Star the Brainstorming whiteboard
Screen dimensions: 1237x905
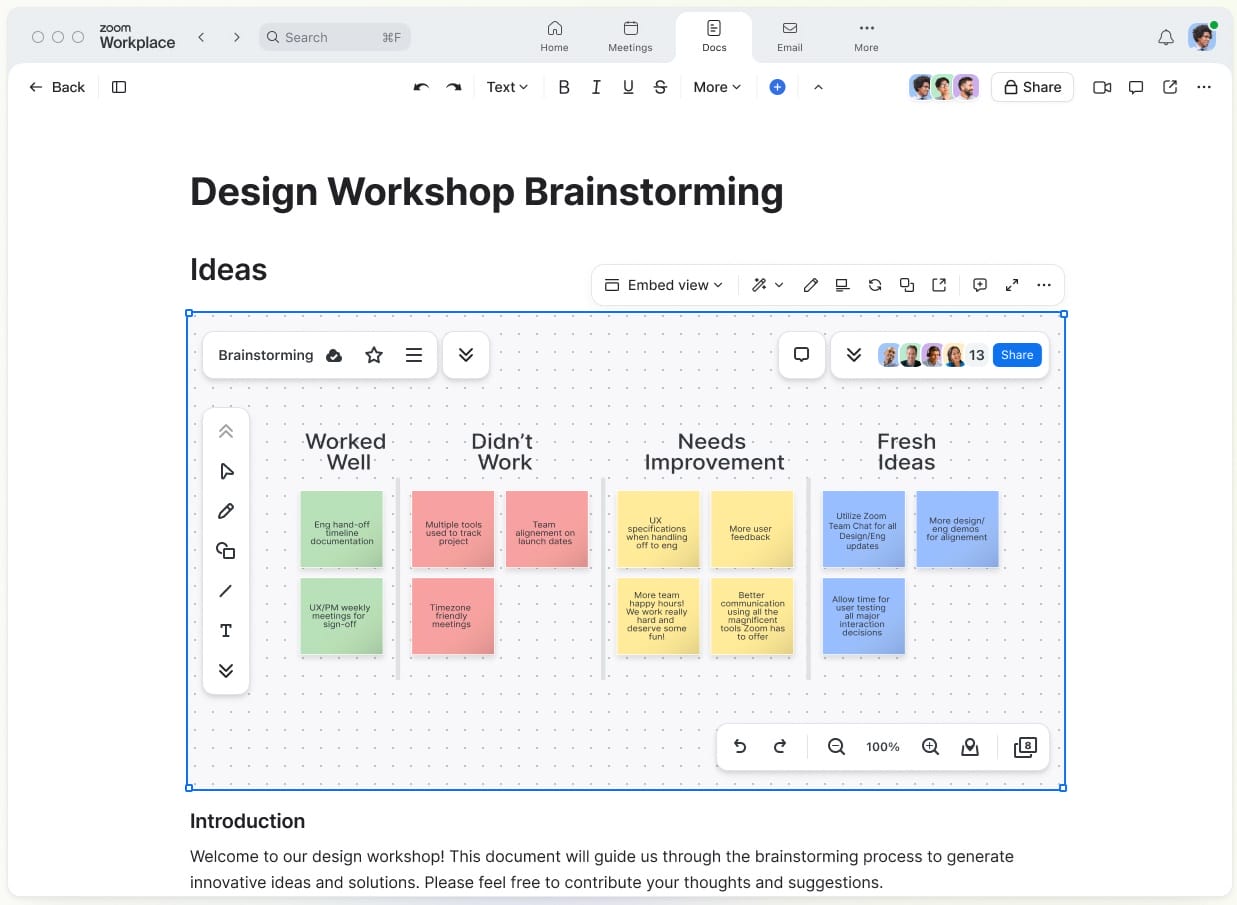(374, 355)
